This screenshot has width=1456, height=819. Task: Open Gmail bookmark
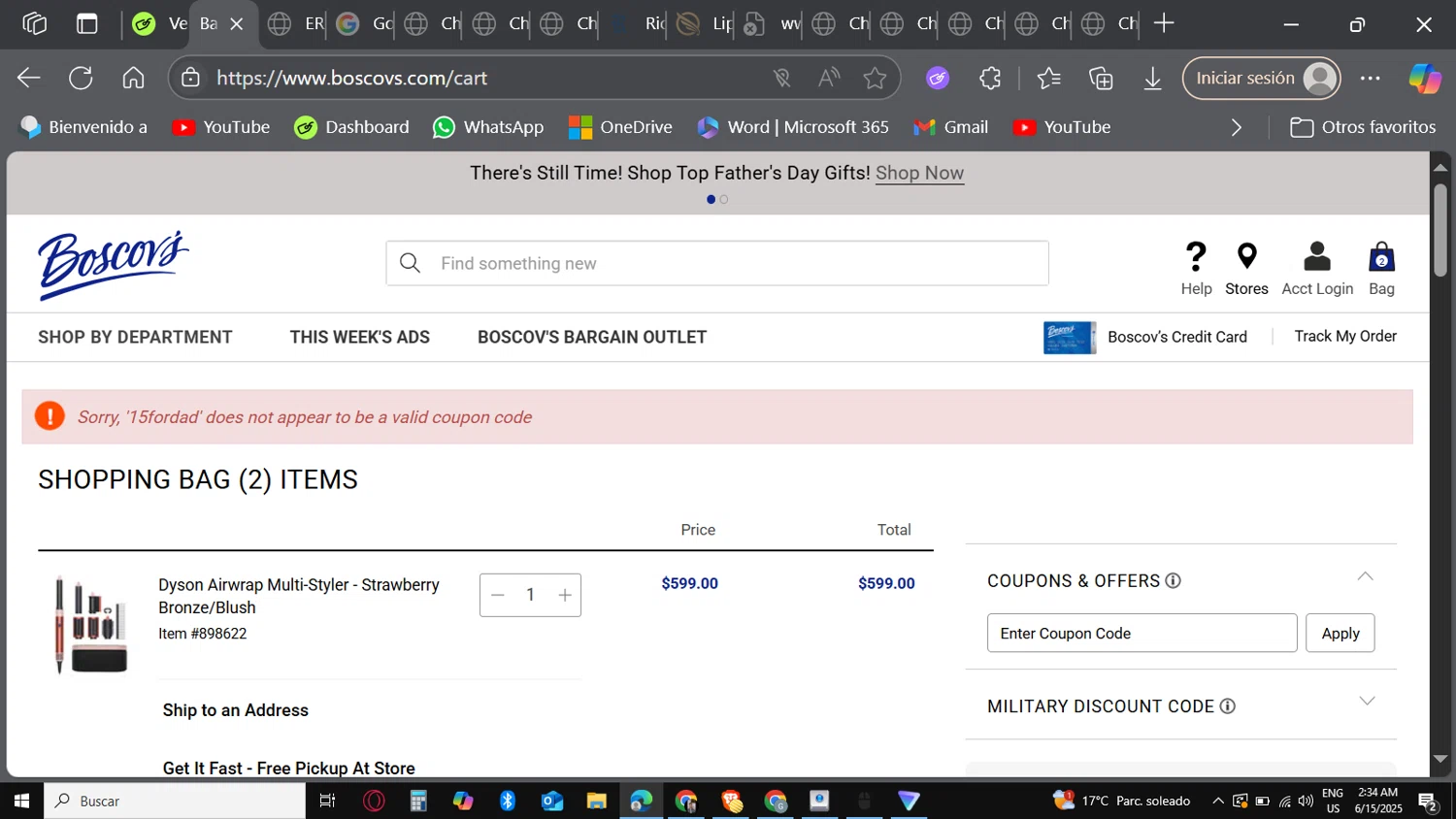pos(951,127)
